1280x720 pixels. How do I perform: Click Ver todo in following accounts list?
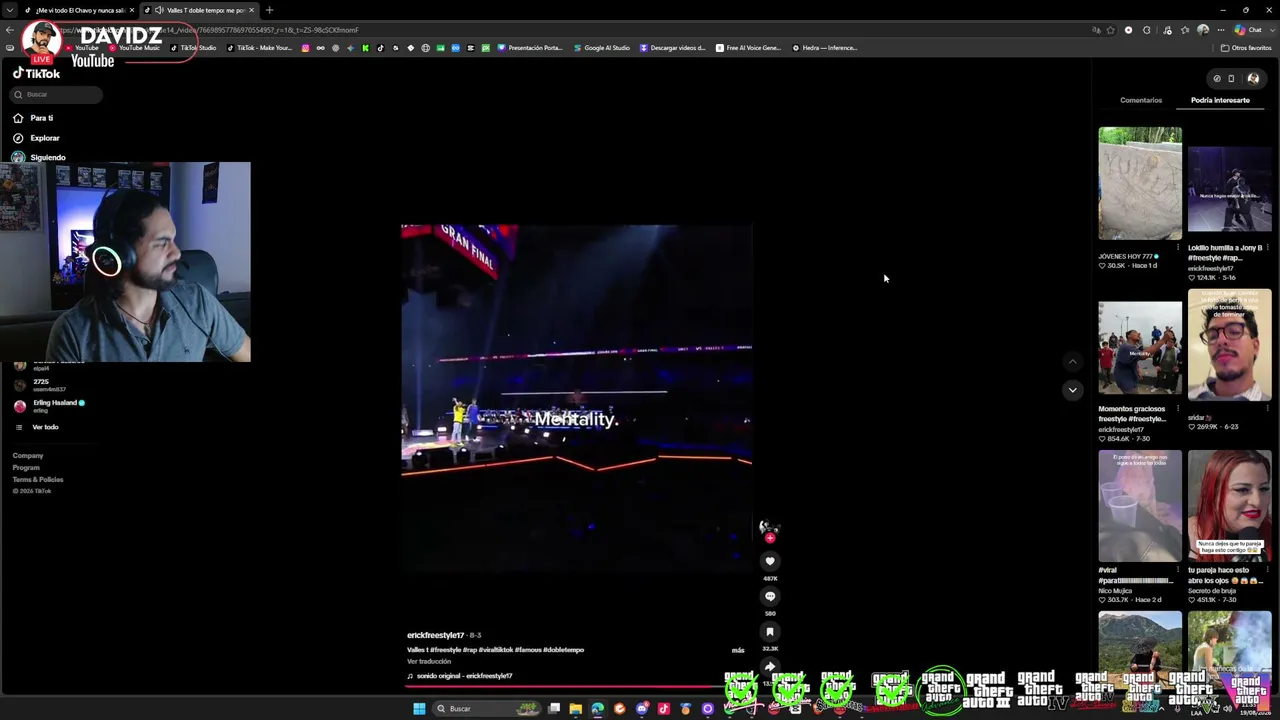(45, 427)
